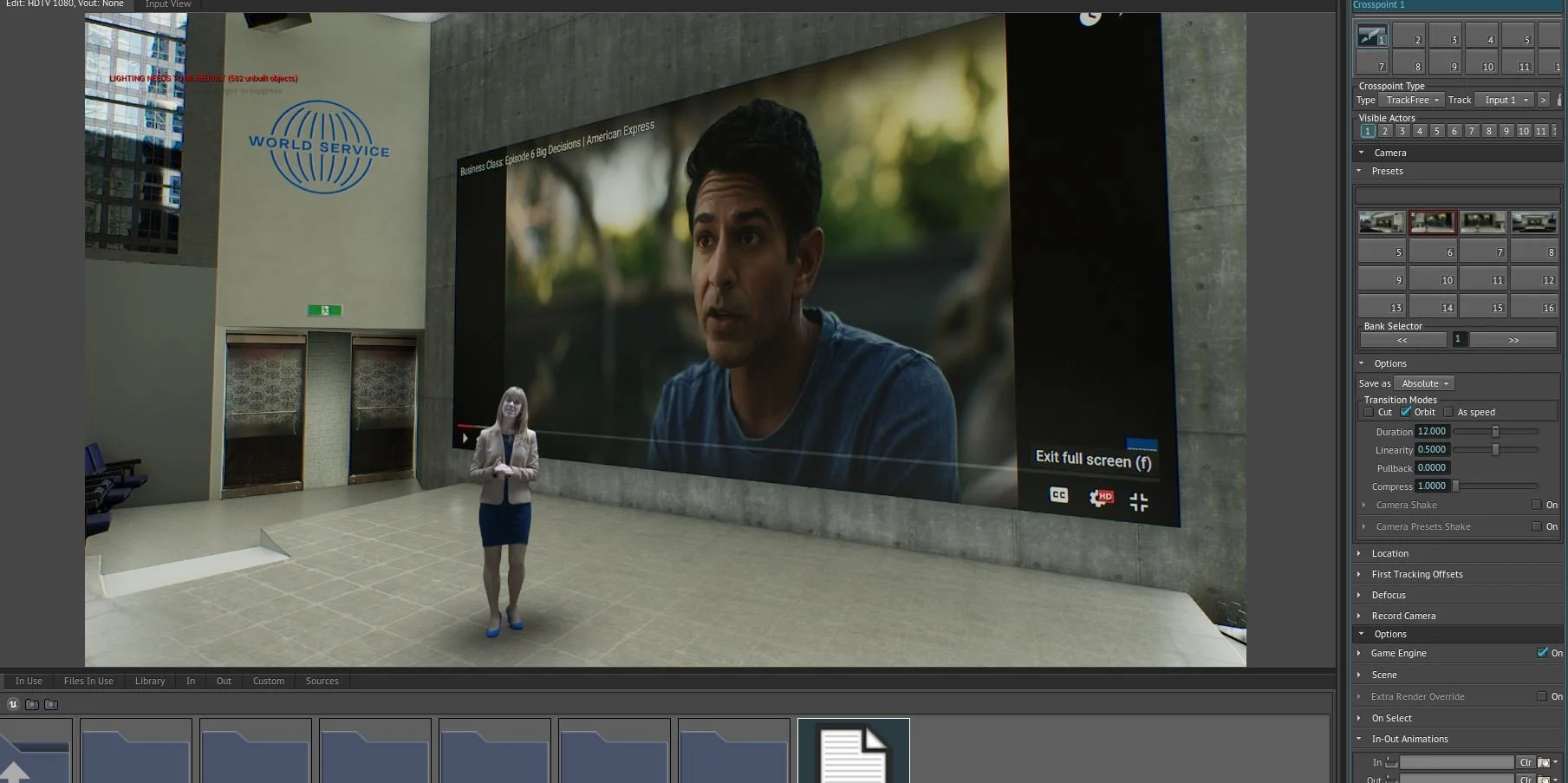The width and height of the screenshot is (1568, 783).
Task: Select crosspoint slot 2
Action: (1409, 36)
